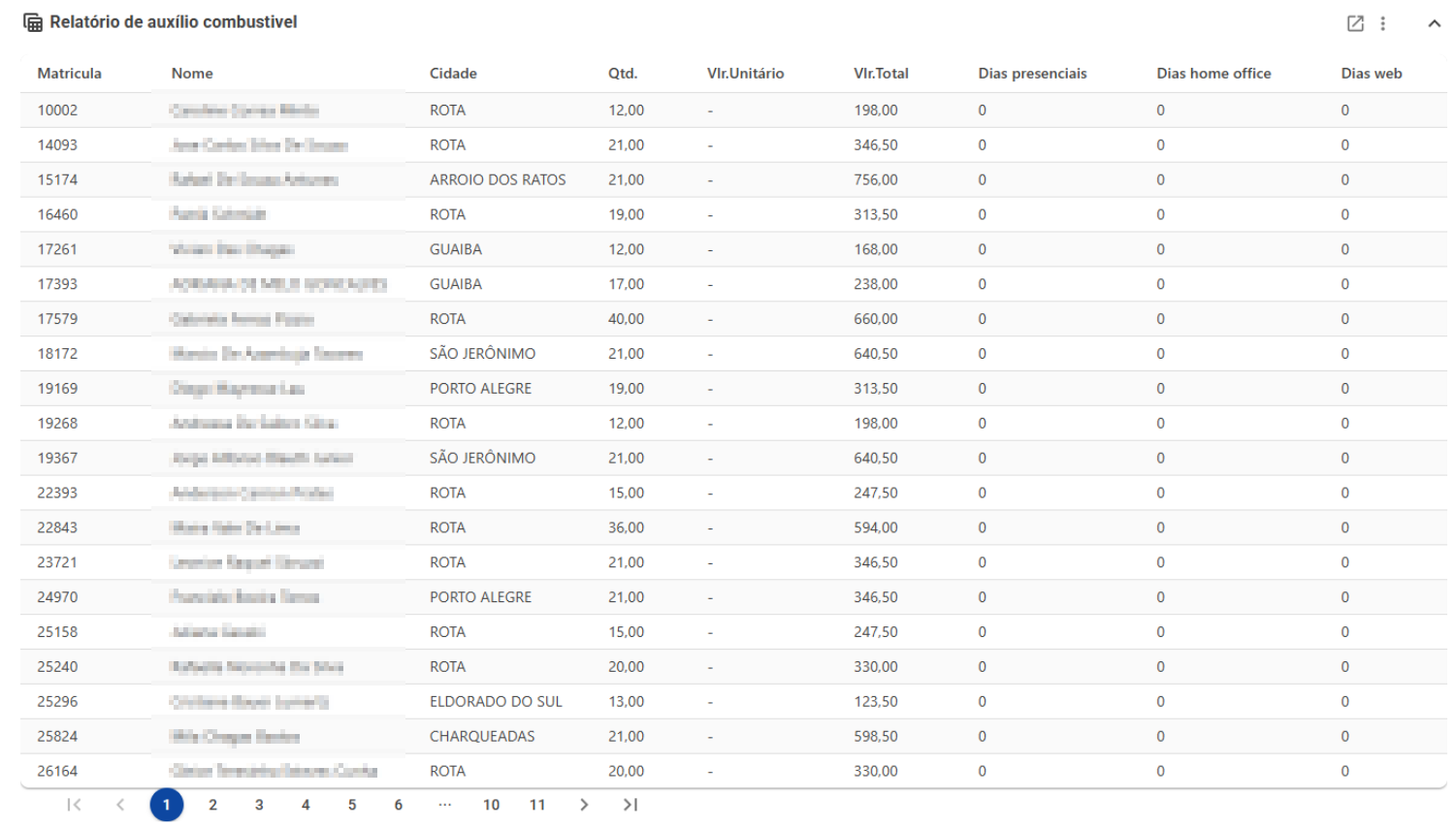This screenshot has height=829, width=1456.
Task: Select the row with matricula 15174
Action: (x=733, y=179)
